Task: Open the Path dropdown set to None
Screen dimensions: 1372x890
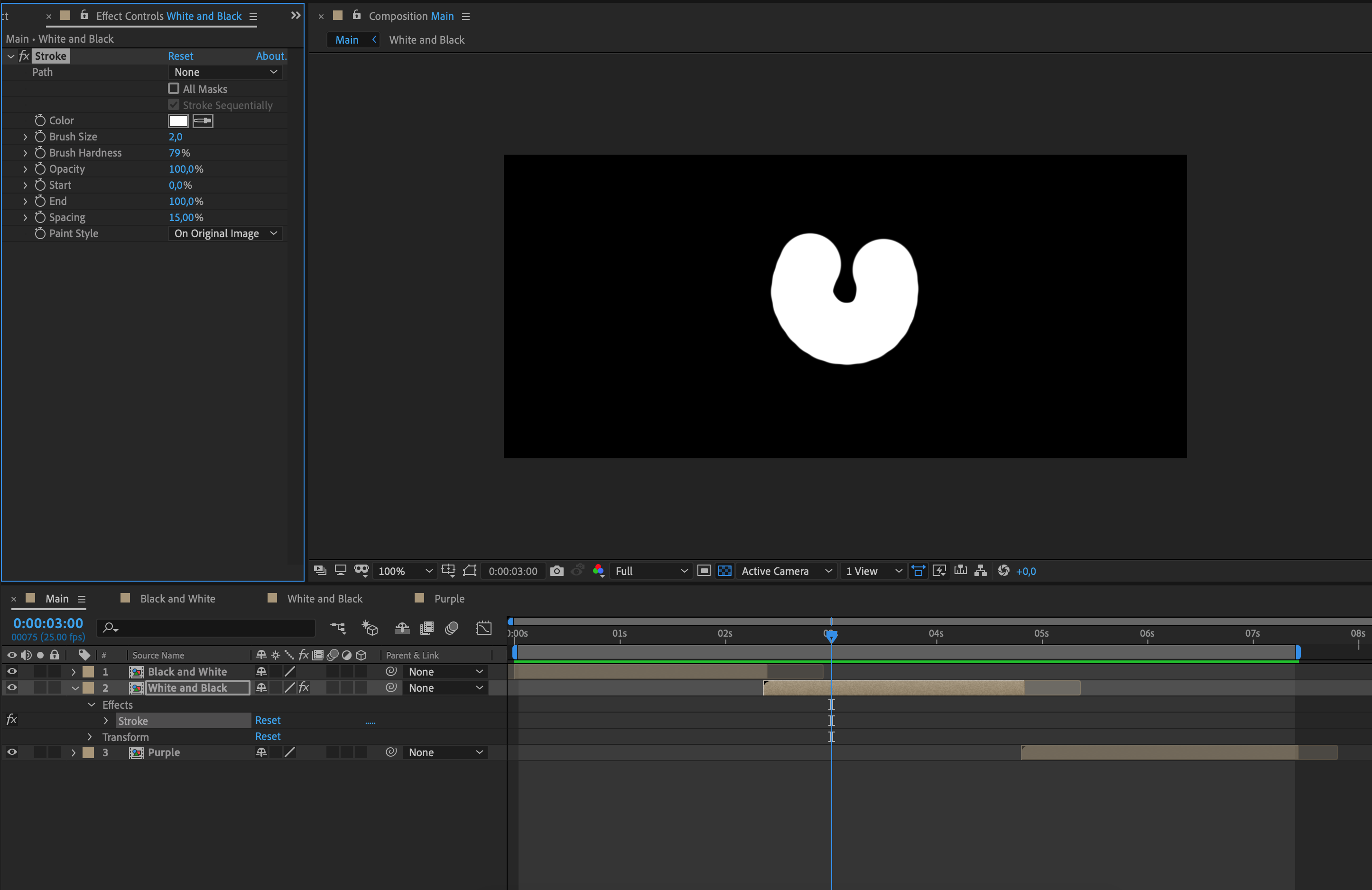Action: (x=225, y=72)
